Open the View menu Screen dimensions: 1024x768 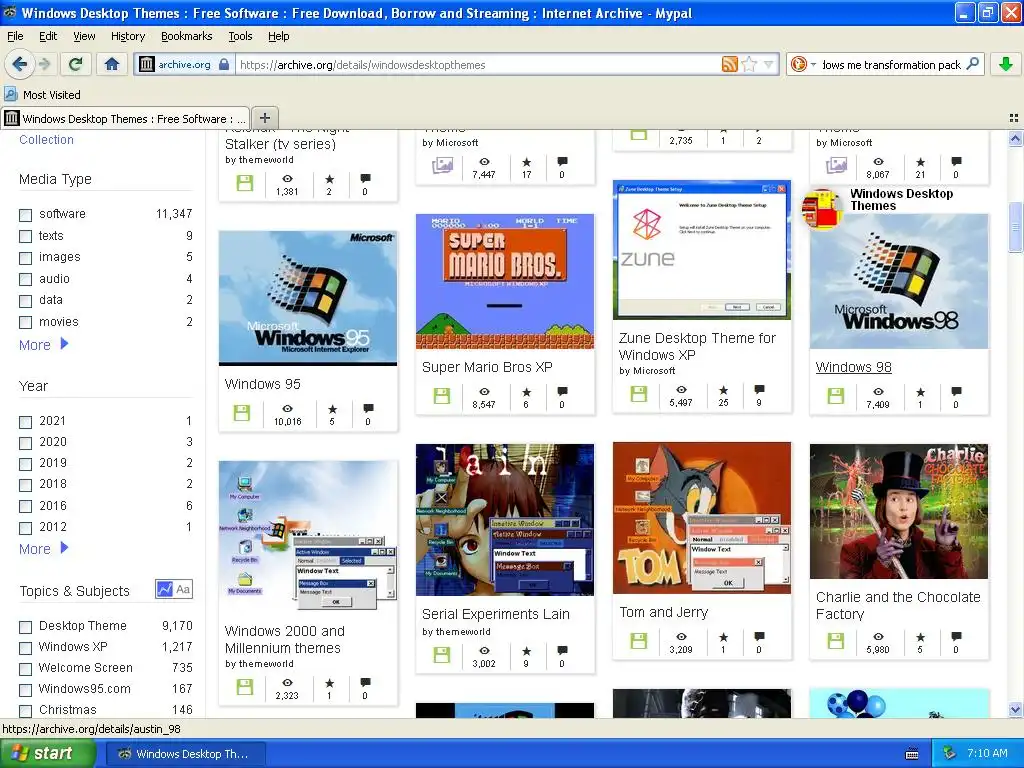click(x=84, y=36)
